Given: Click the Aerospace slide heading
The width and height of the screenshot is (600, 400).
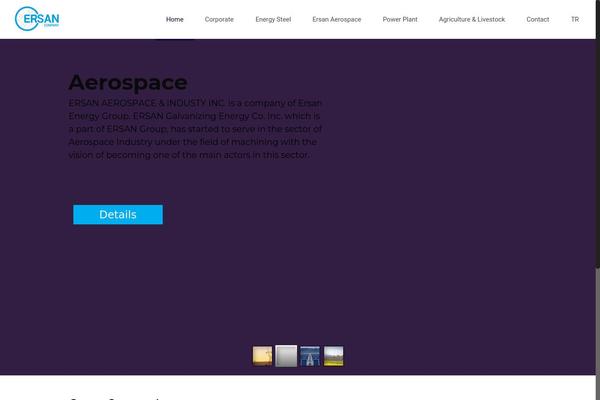Looking at the screenshot, I should point(128,83).
